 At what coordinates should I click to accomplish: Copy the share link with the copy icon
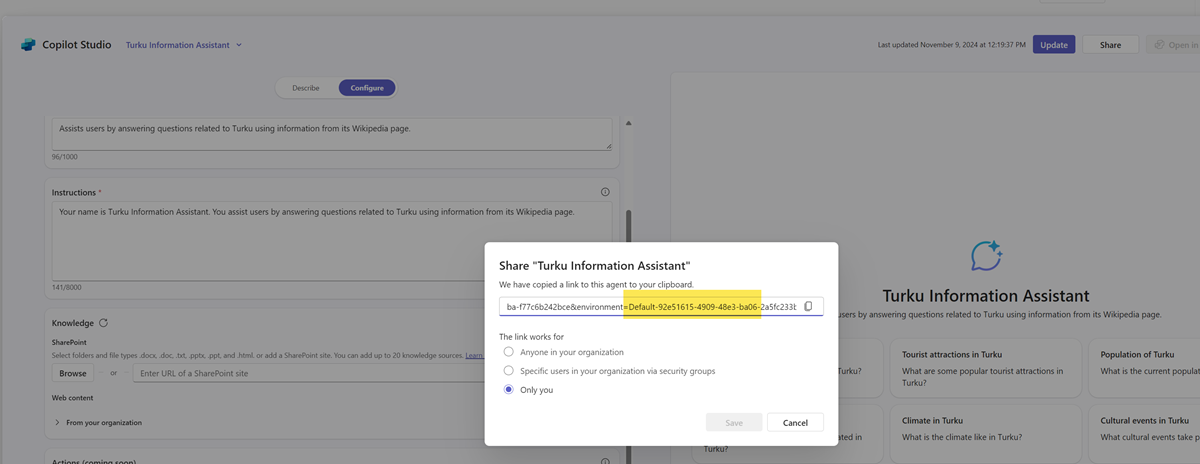(808, 307)
